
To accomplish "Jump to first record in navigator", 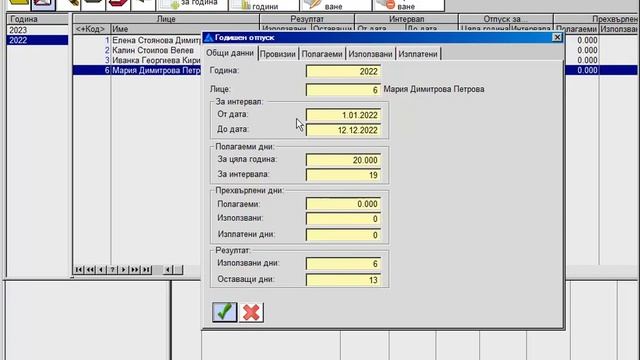I will pyautogui.click(x=79, y=270).
